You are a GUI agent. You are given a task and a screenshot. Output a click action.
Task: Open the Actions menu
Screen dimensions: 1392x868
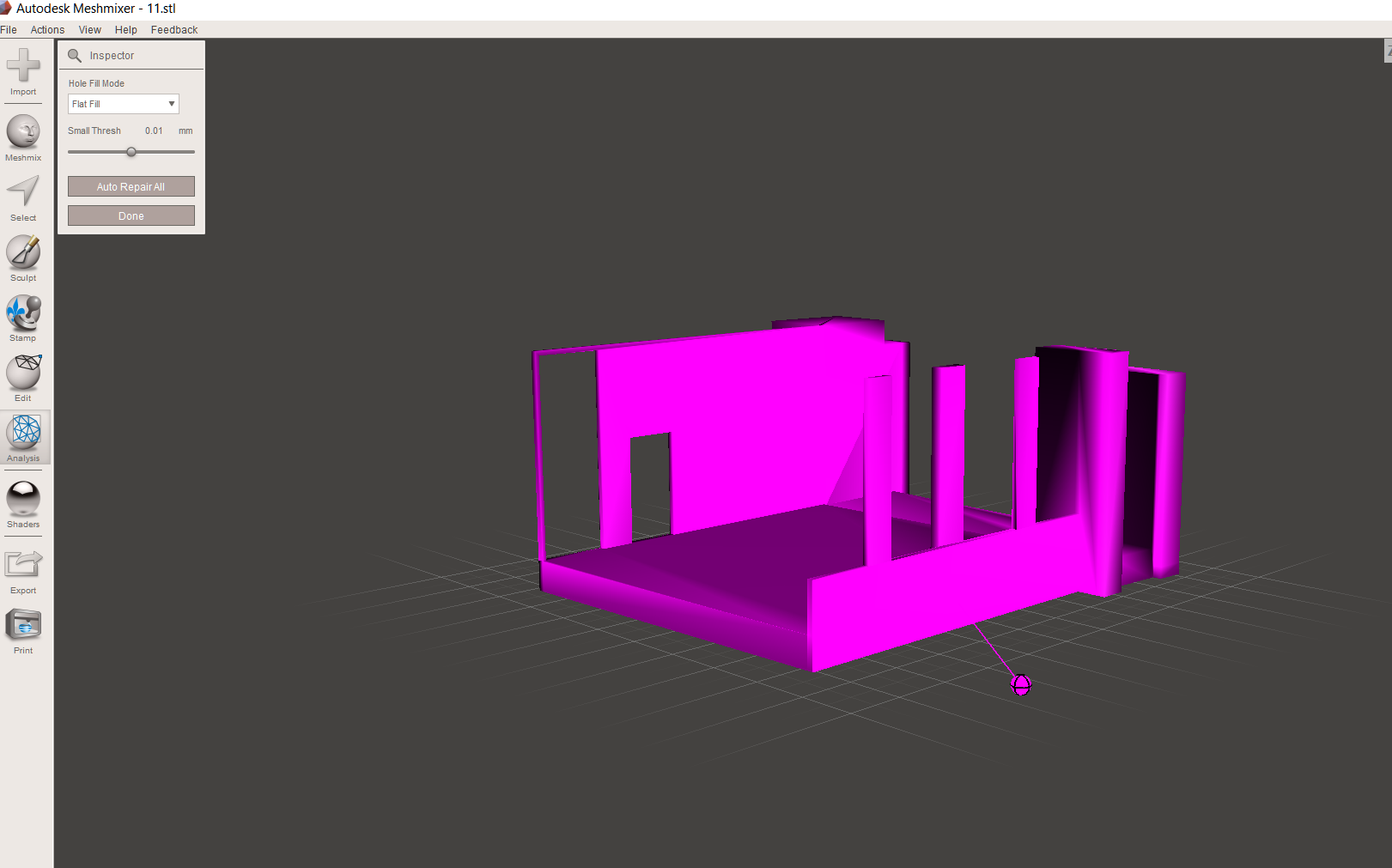point(47,29)
